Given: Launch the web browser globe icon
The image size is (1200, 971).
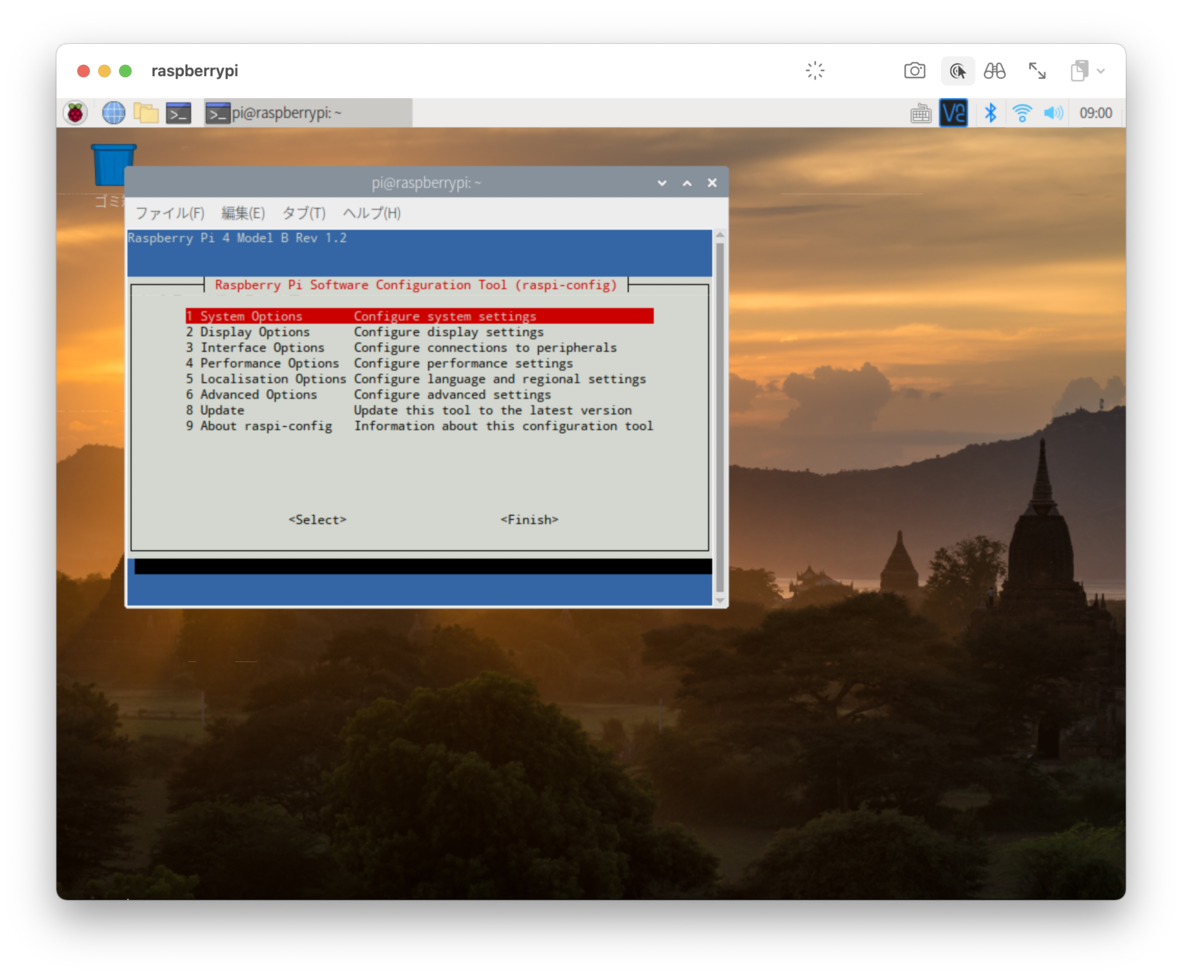Looking at the screenshot, I should 114,113.
